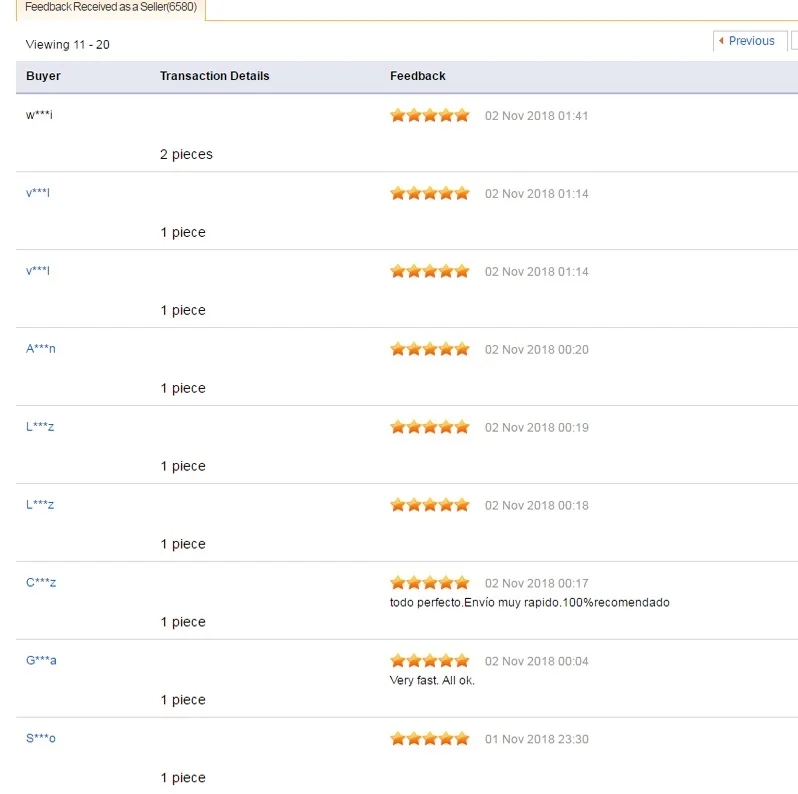798x794 pixels.
Task: Click the first v***l buyer link
Action: click(38, 193)
